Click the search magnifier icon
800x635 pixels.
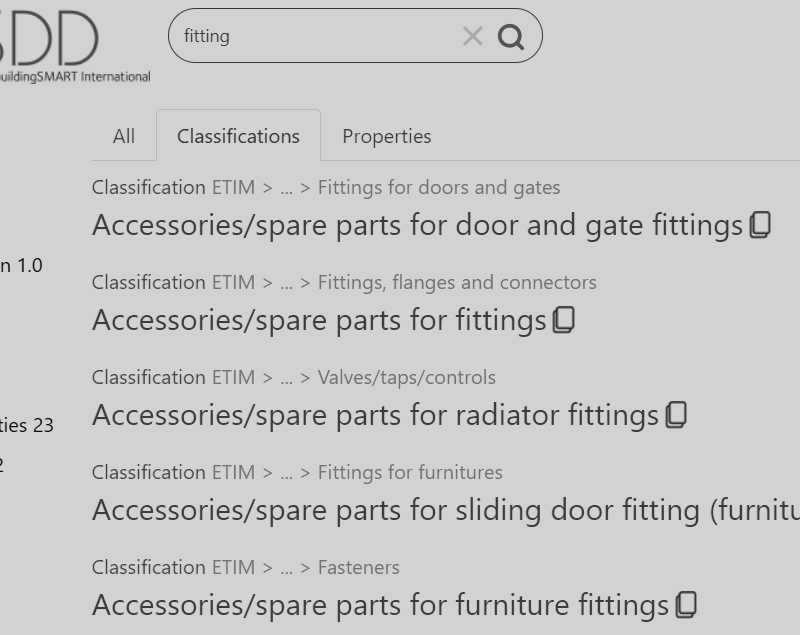click(x=511, y=37)
